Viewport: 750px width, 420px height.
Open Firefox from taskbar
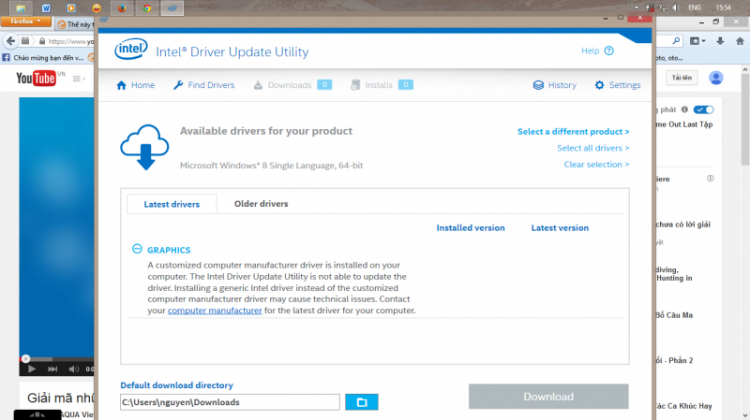tap(122, 8)
